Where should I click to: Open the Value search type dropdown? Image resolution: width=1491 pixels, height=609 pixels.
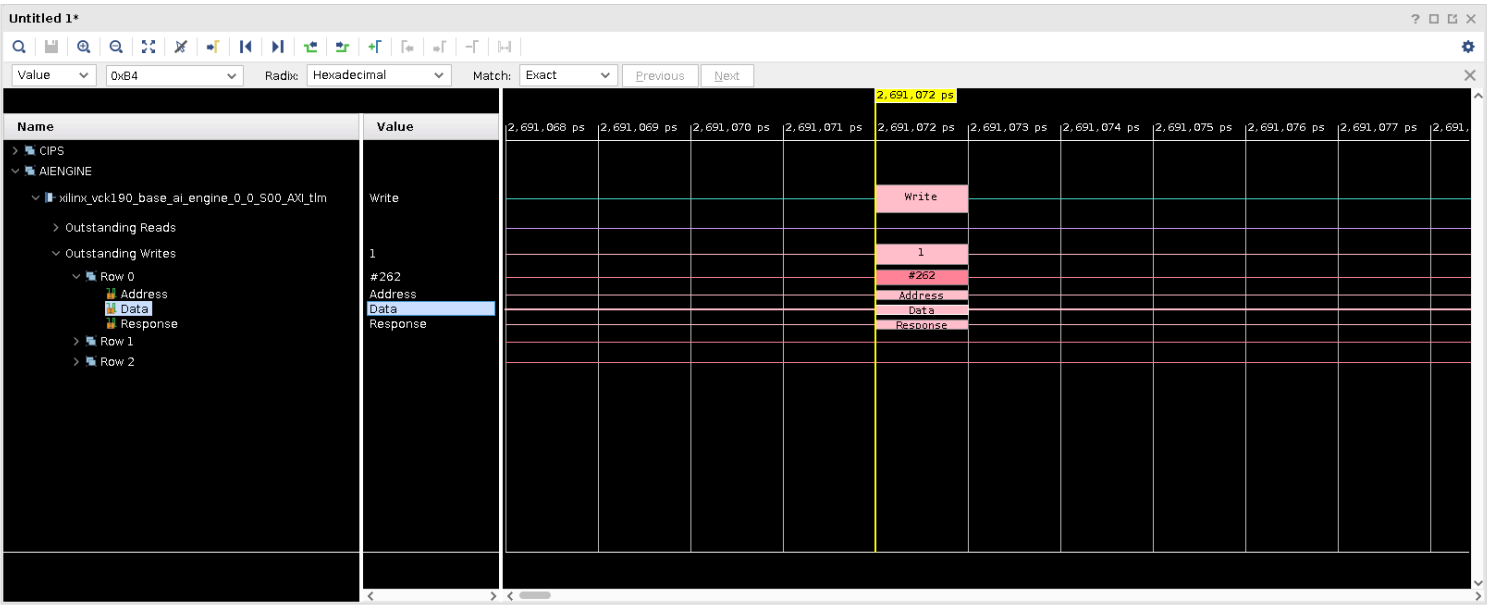[54, 75]
